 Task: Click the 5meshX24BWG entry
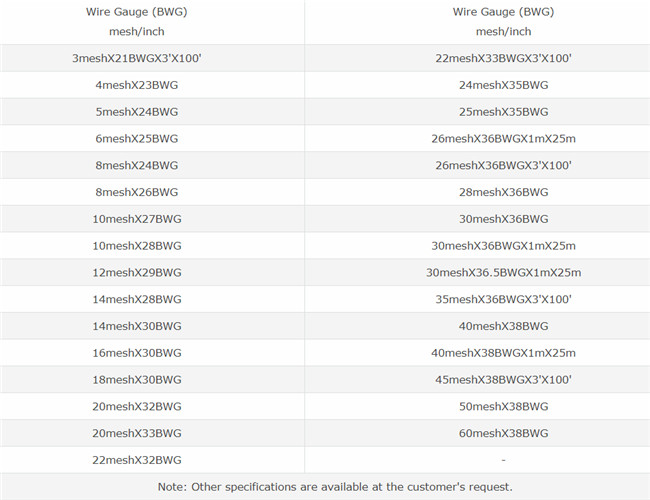point(138,112)
